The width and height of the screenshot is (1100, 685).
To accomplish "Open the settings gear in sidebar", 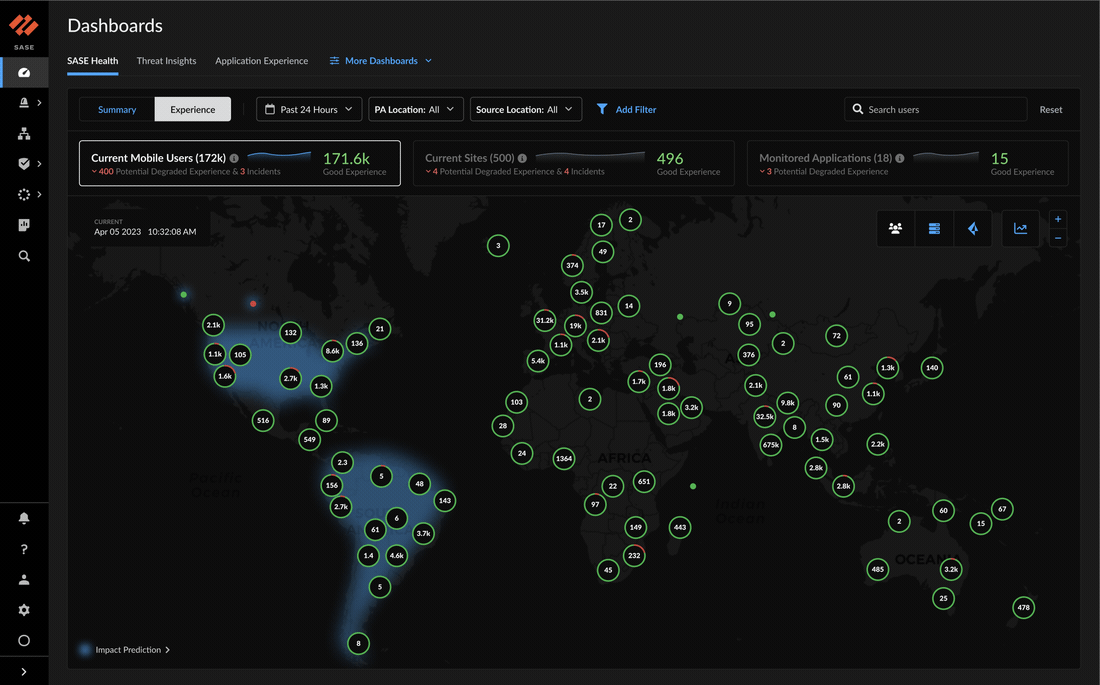I will click(x=24, y=609).
